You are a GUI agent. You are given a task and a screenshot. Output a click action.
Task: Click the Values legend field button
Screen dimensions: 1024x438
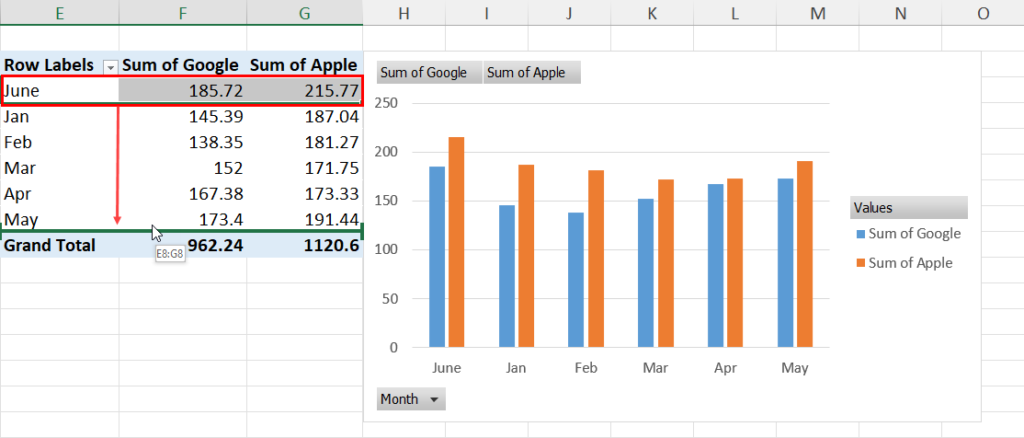click(x=909, y=208)
